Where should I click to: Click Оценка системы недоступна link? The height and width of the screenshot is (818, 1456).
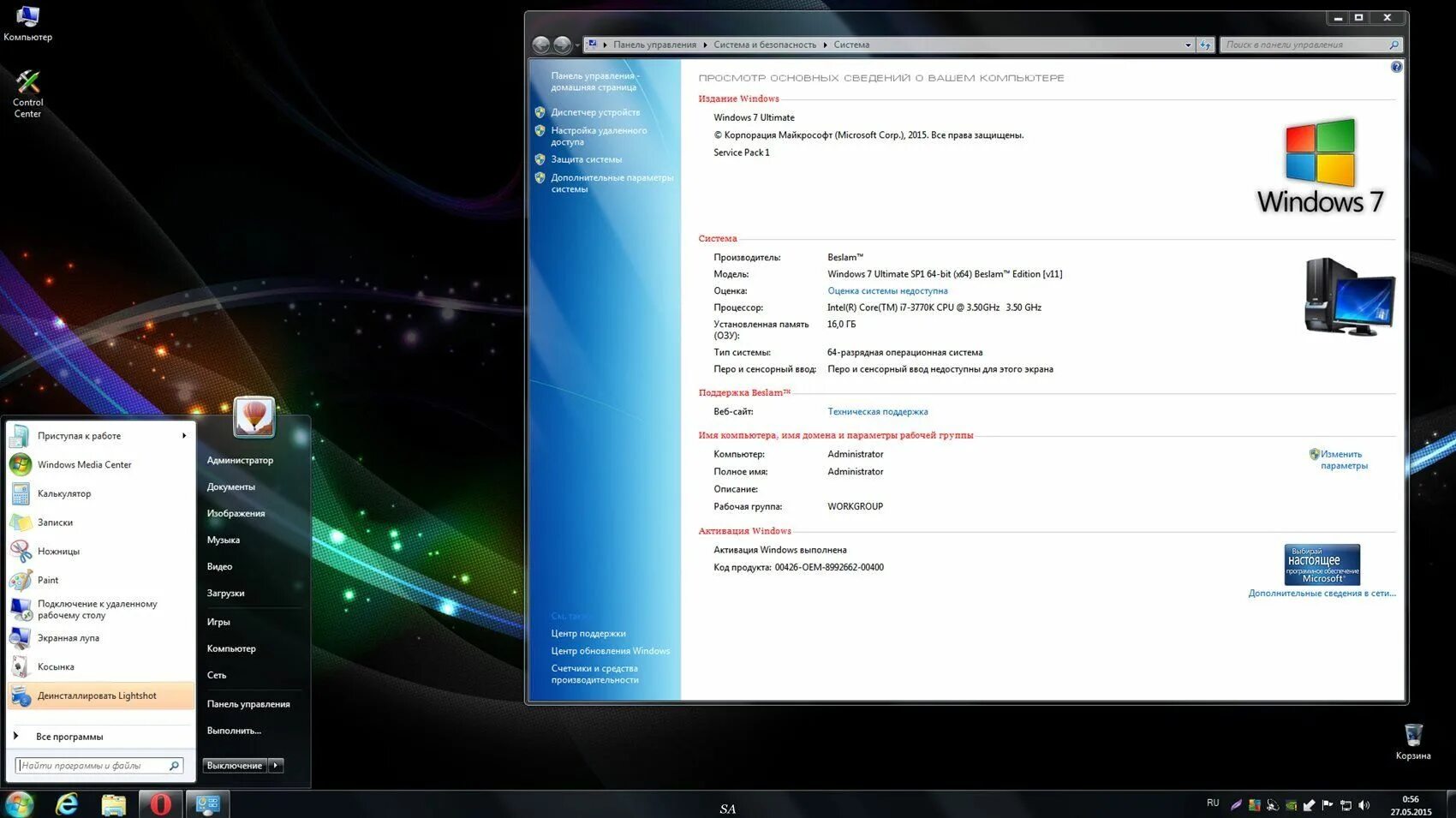887,291
